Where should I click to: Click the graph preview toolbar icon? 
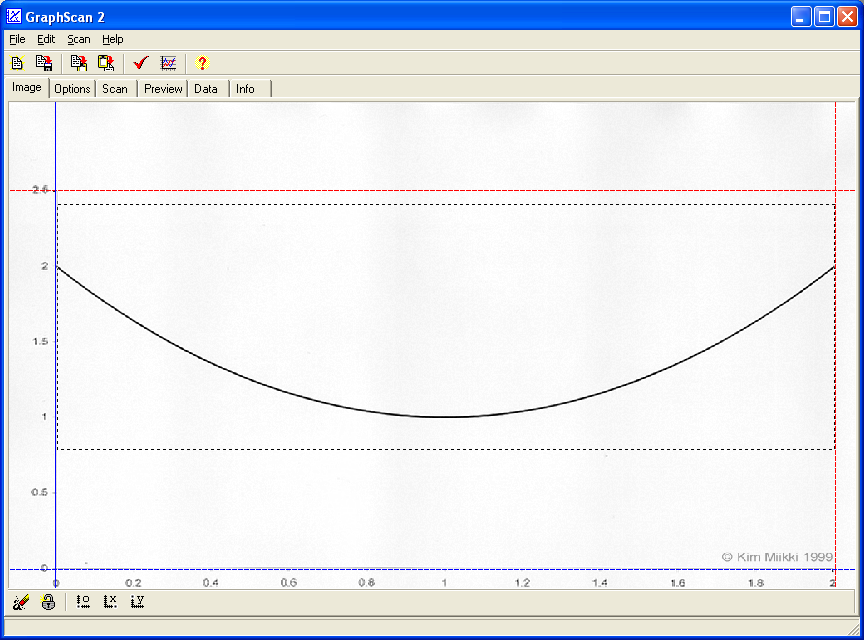coord(168,63)
